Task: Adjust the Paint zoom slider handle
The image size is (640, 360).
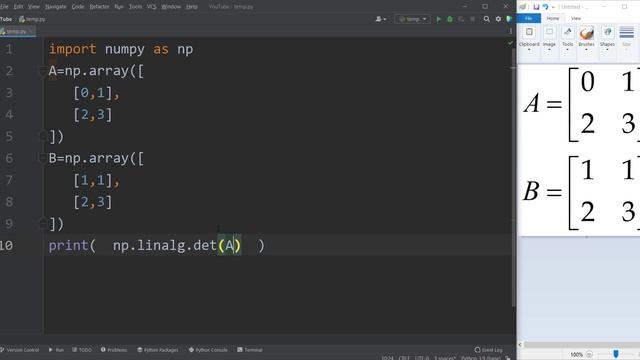Action: coord(616,354)
